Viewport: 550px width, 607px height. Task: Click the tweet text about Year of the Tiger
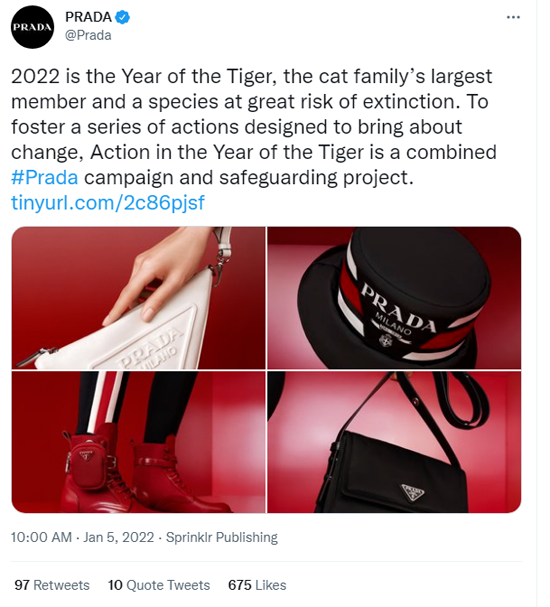[254, 127]
